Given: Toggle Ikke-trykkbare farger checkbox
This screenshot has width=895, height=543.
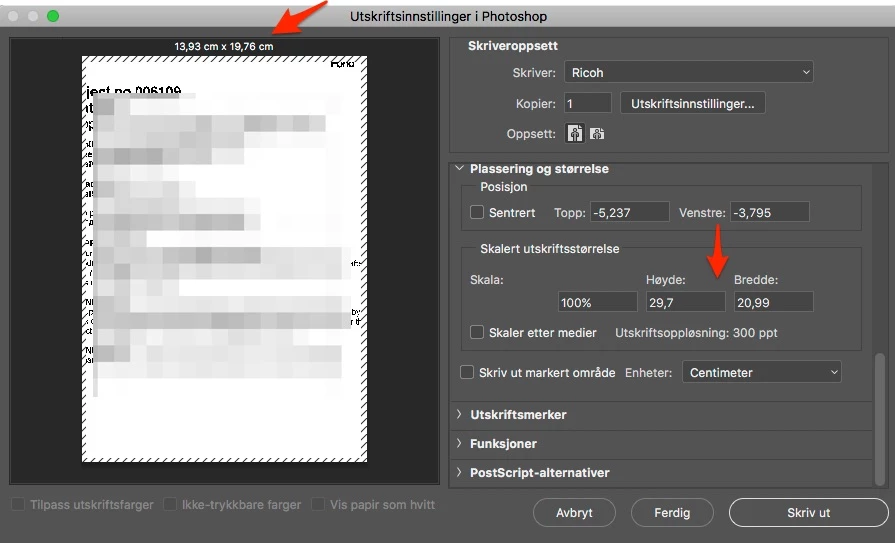Looking at the screenshot, I should pos(170,504).
